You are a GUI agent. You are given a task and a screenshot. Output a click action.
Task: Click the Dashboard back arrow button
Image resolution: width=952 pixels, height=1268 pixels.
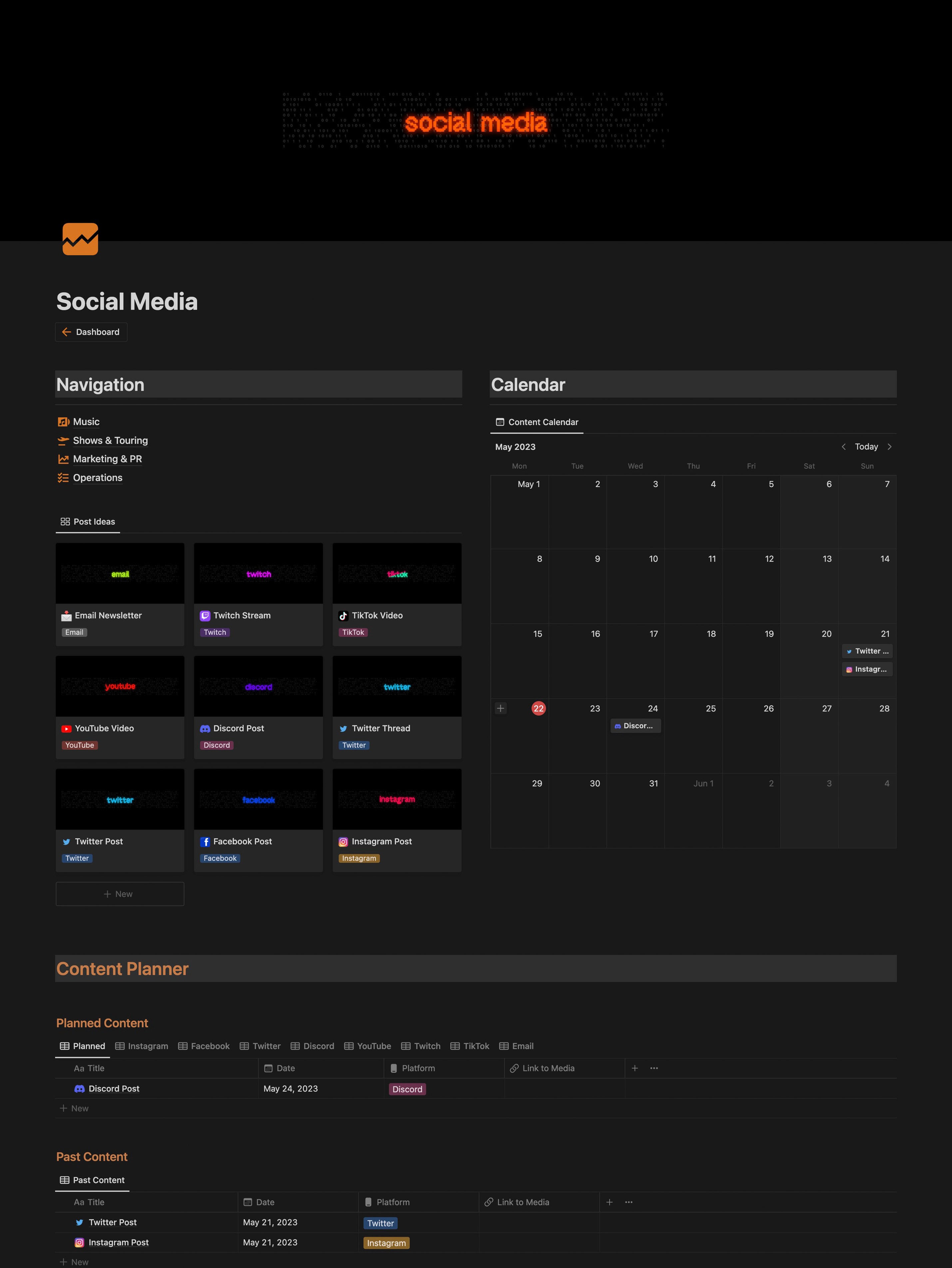[x=91, y=332]
